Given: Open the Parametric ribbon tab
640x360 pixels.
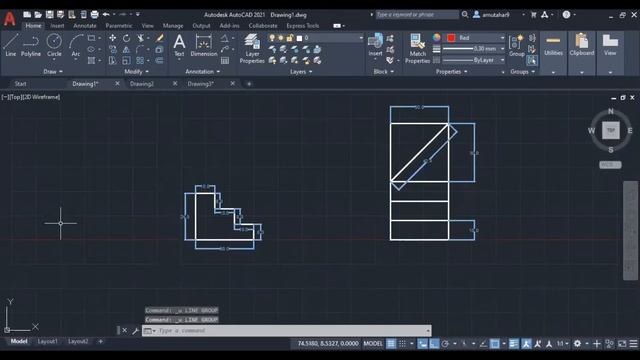Looking at the screenshot, I should point(119,26).
